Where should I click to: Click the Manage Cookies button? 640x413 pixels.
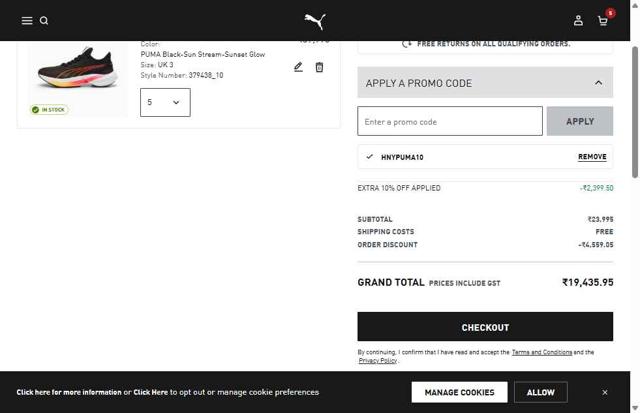(x=459, y=392)
